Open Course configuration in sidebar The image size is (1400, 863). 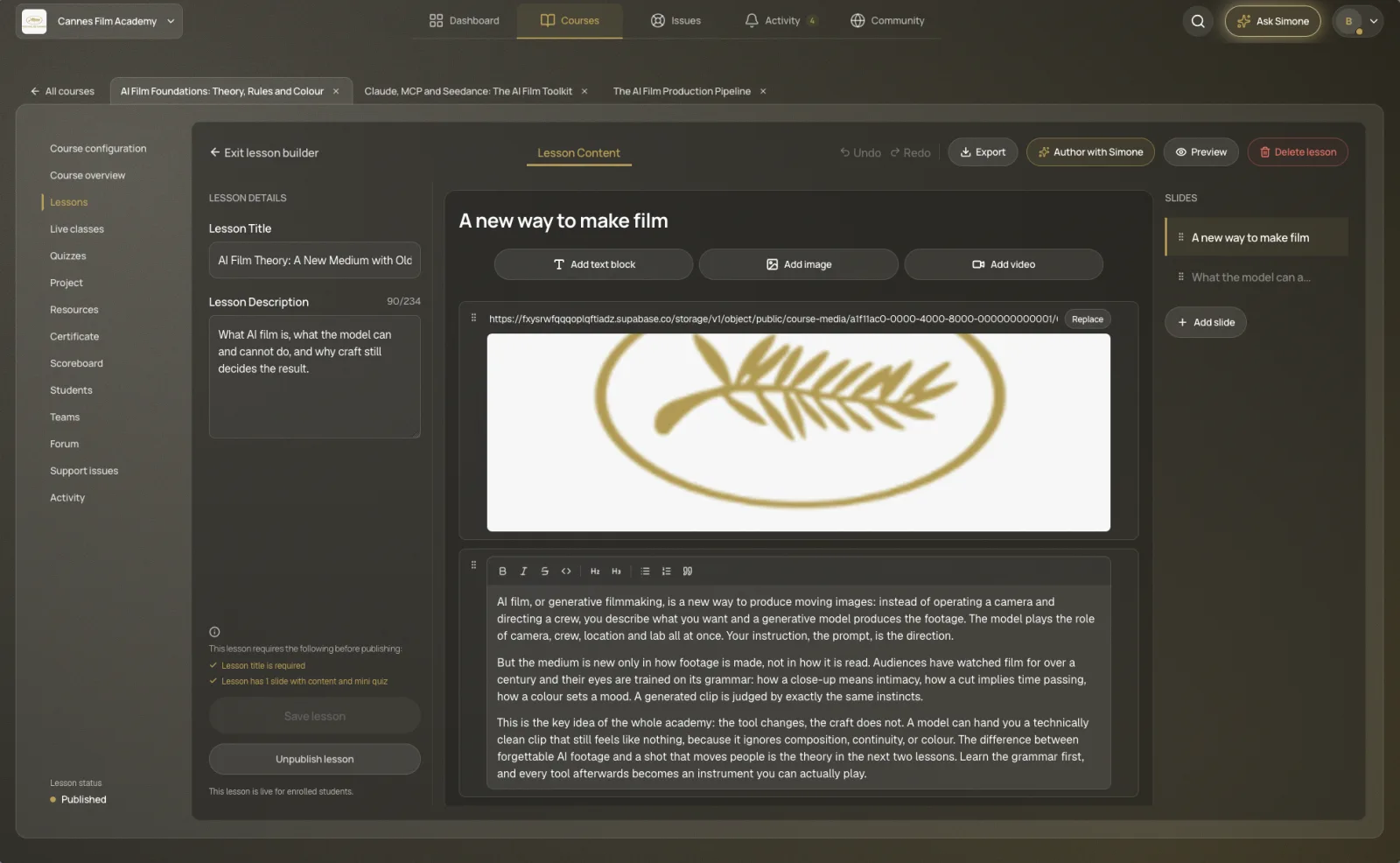click(98, 149)
